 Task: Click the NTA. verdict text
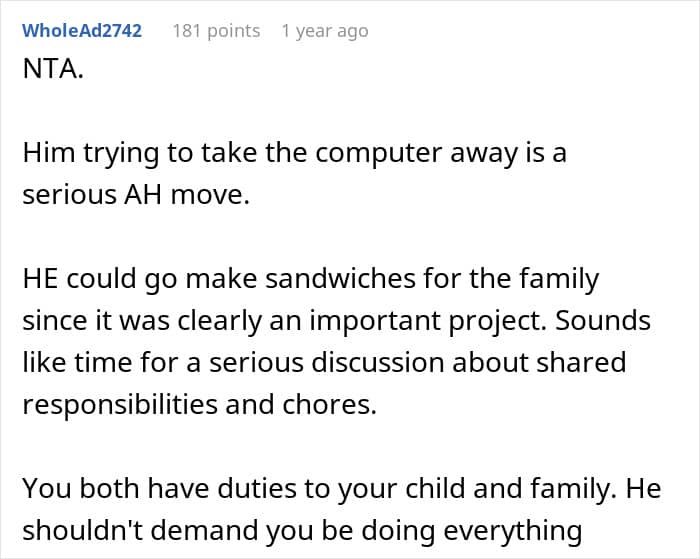click(x=53, y=69)
